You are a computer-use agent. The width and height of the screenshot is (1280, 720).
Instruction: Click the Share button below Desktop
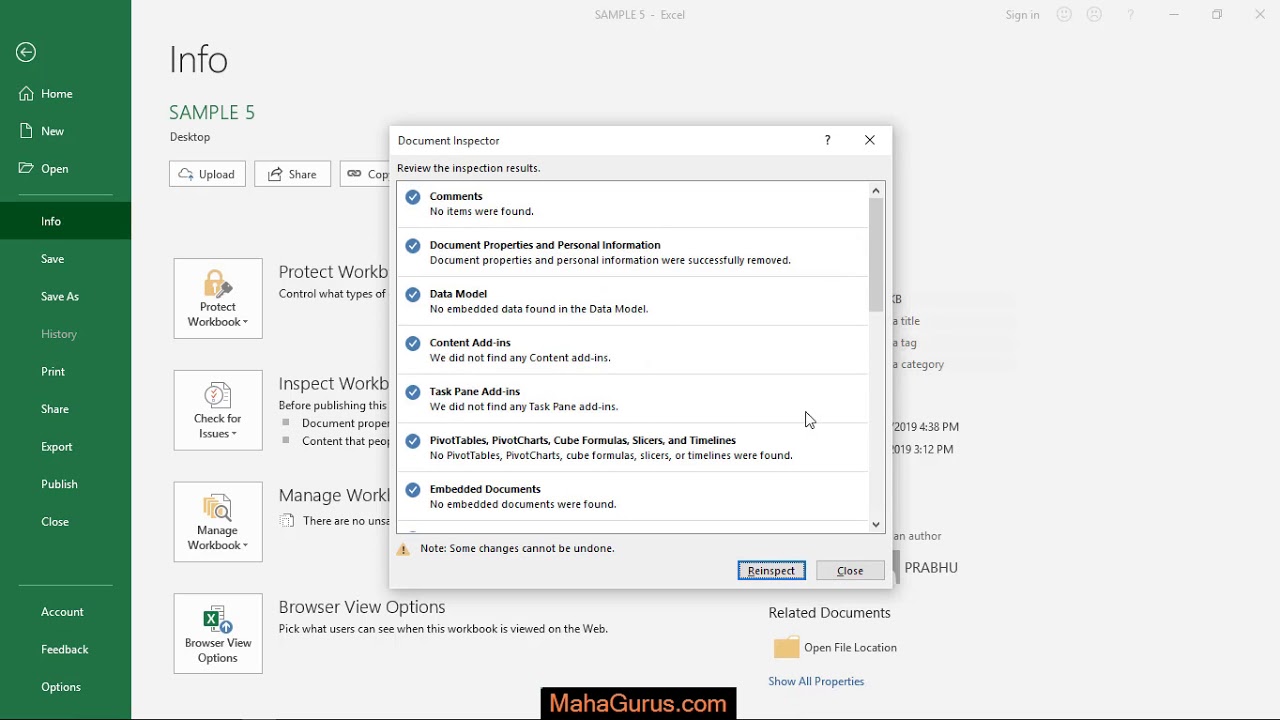coord(292,174)
